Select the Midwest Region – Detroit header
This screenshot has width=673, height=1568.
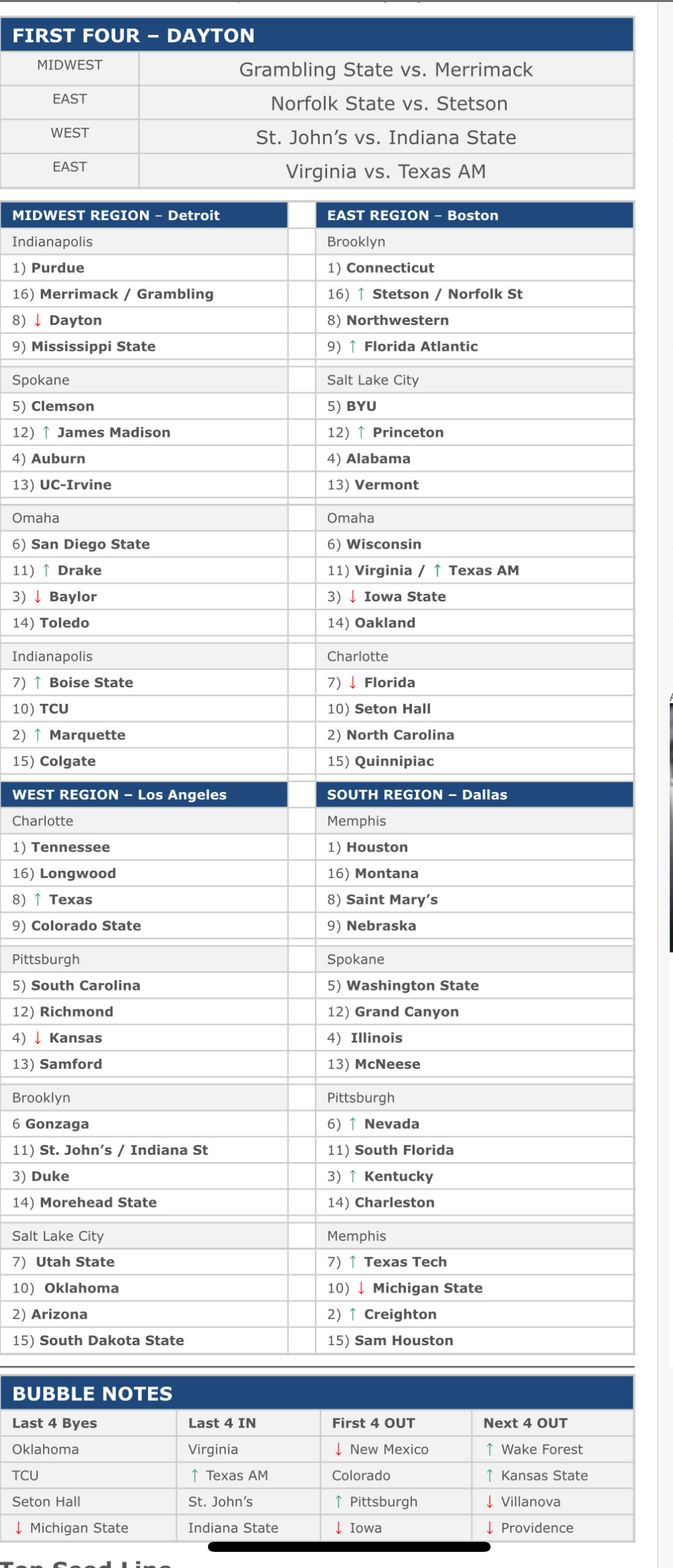click(116, 215)
